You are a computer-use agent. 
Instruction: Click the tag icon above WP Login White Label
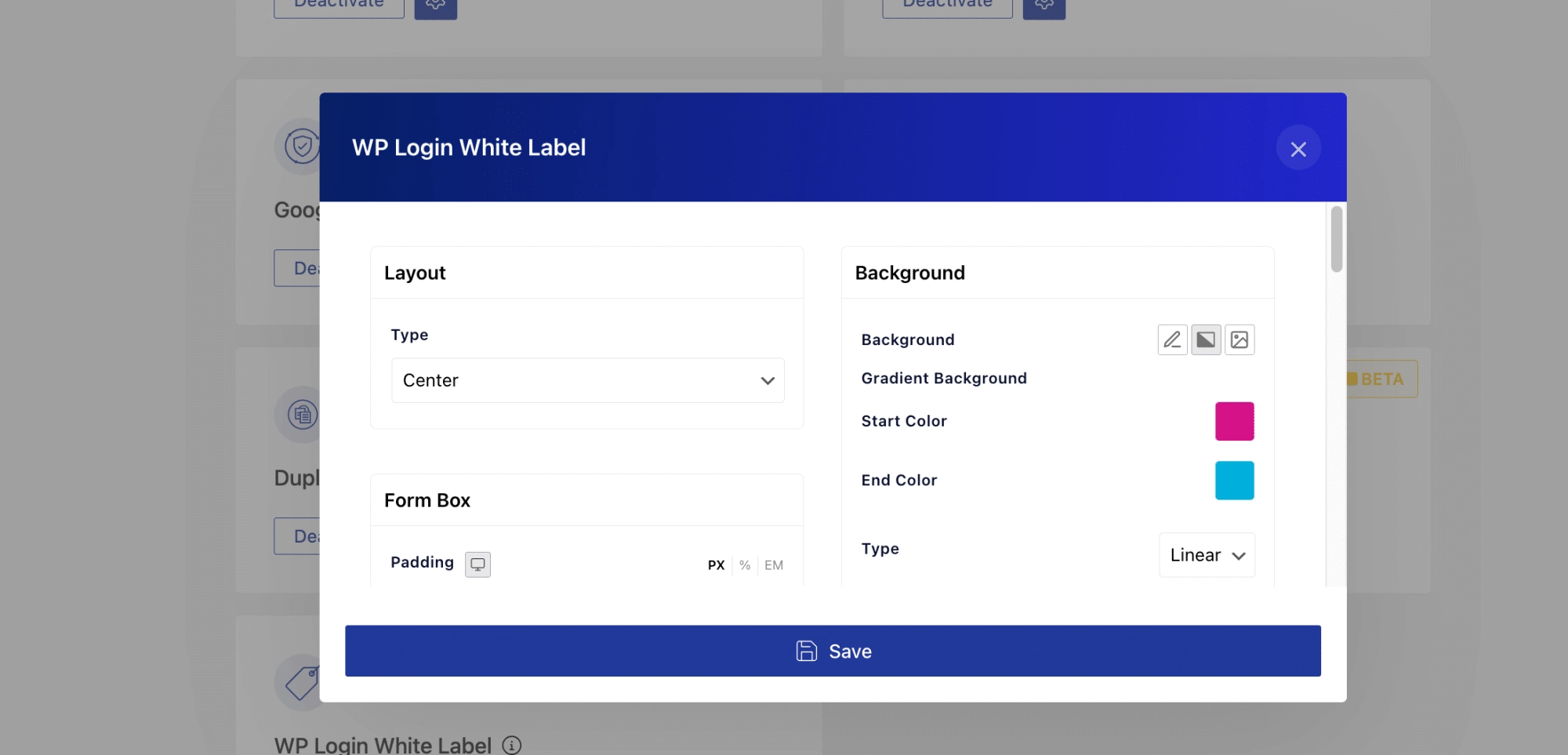[x=302, y=681]
